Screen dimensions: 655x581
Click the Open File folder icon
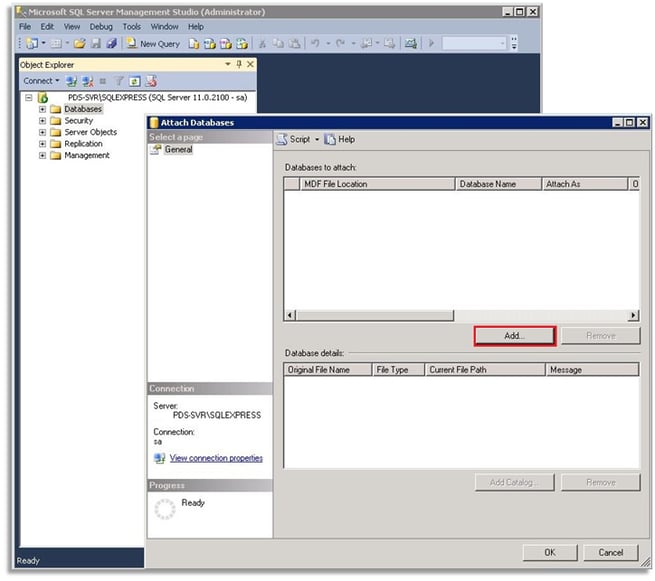click(x=79, y=43)
